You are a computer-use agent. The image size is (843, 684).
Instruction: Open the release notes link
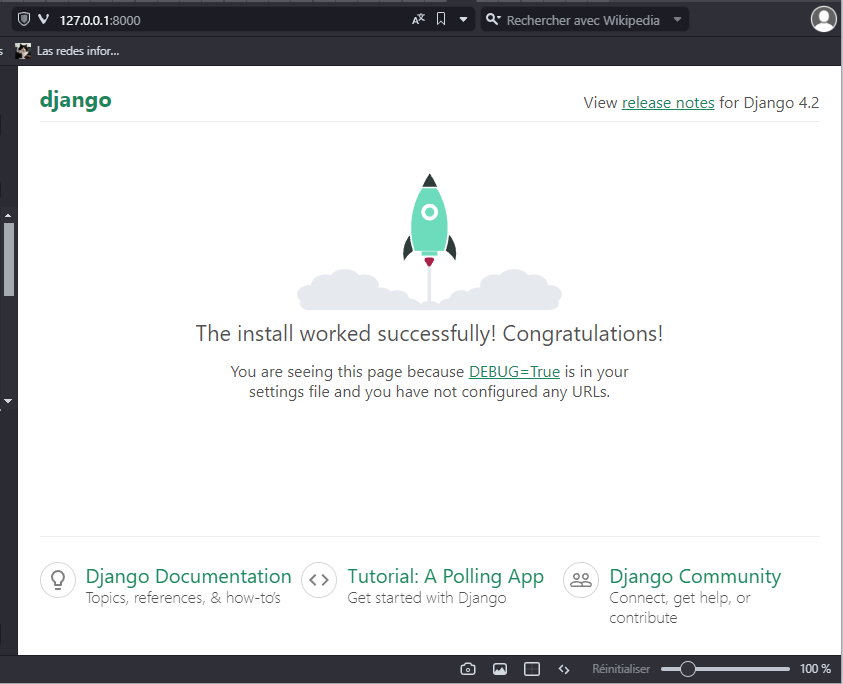(668, 103)
